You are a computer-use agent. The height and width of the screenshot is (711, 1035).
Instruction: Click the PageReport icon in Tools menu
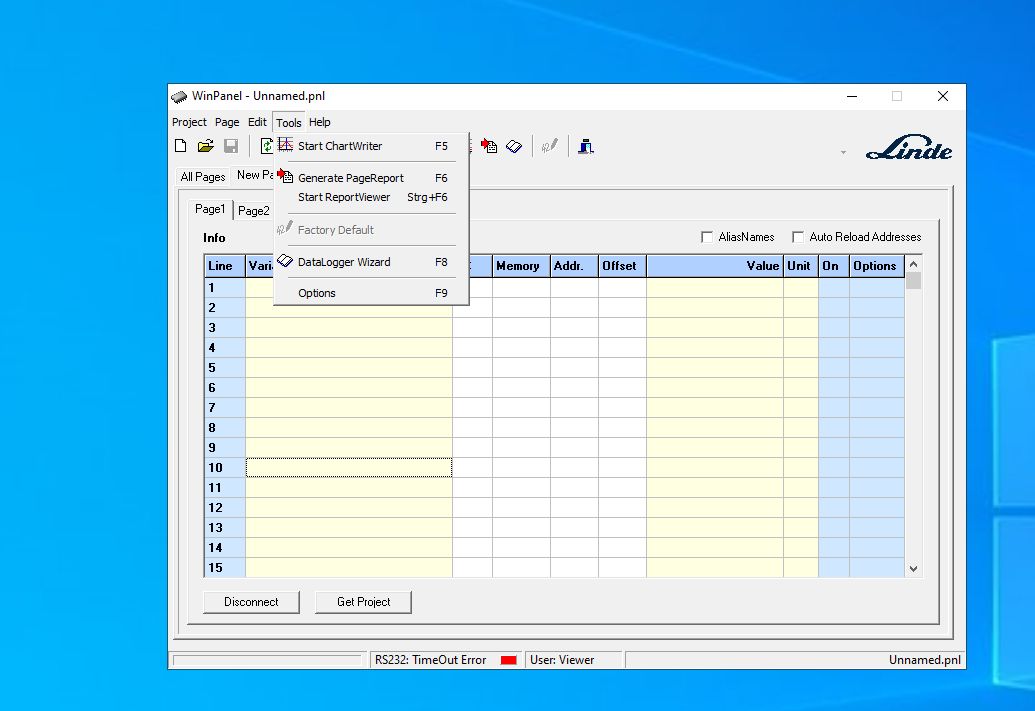(x=285, y=176)
